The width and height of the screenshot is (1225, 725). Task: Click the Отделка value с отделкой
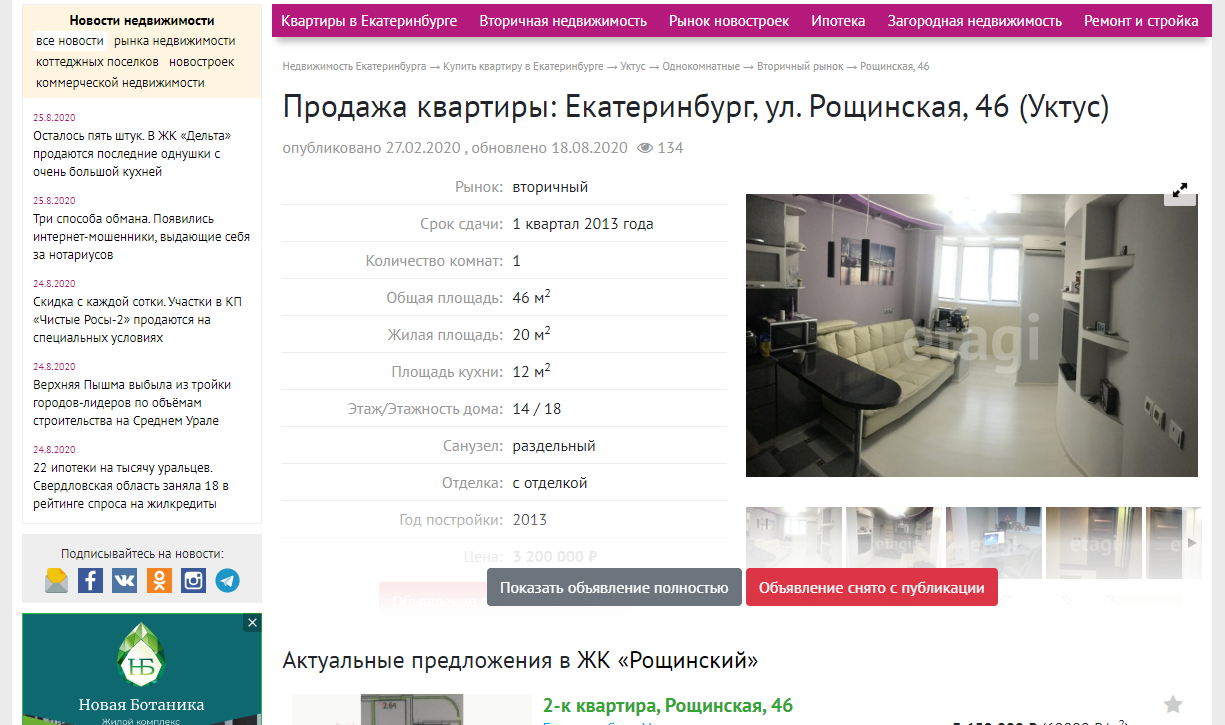point(550,483)
